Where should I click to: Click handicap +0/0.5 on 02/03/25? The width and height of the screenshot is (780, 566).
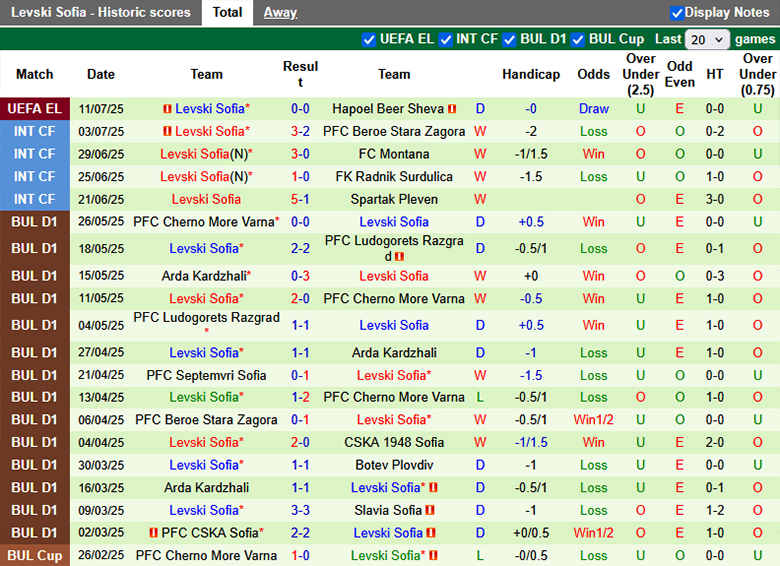(531, 533)
